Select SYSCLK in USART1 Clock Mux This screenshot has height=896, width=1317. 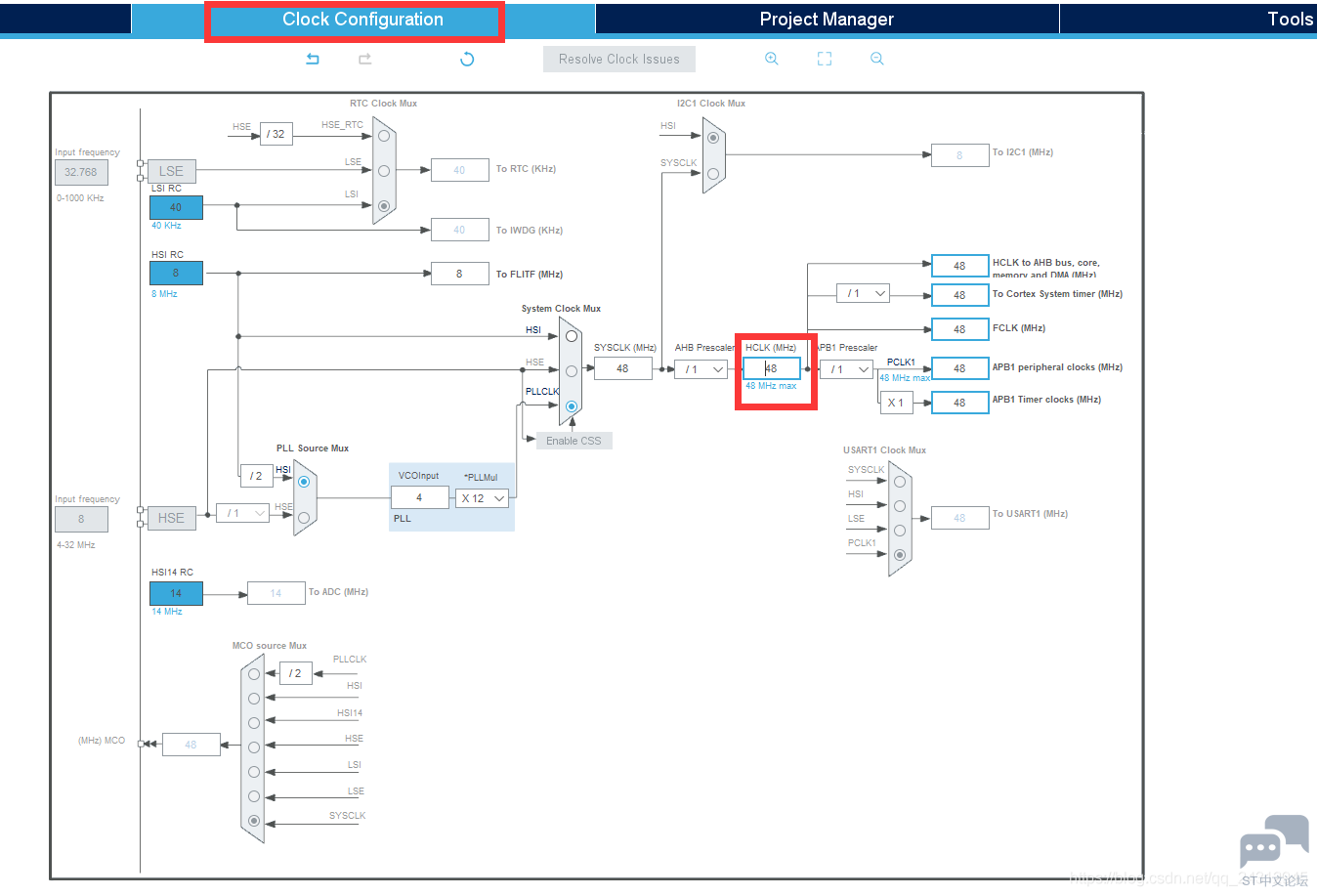900,482
